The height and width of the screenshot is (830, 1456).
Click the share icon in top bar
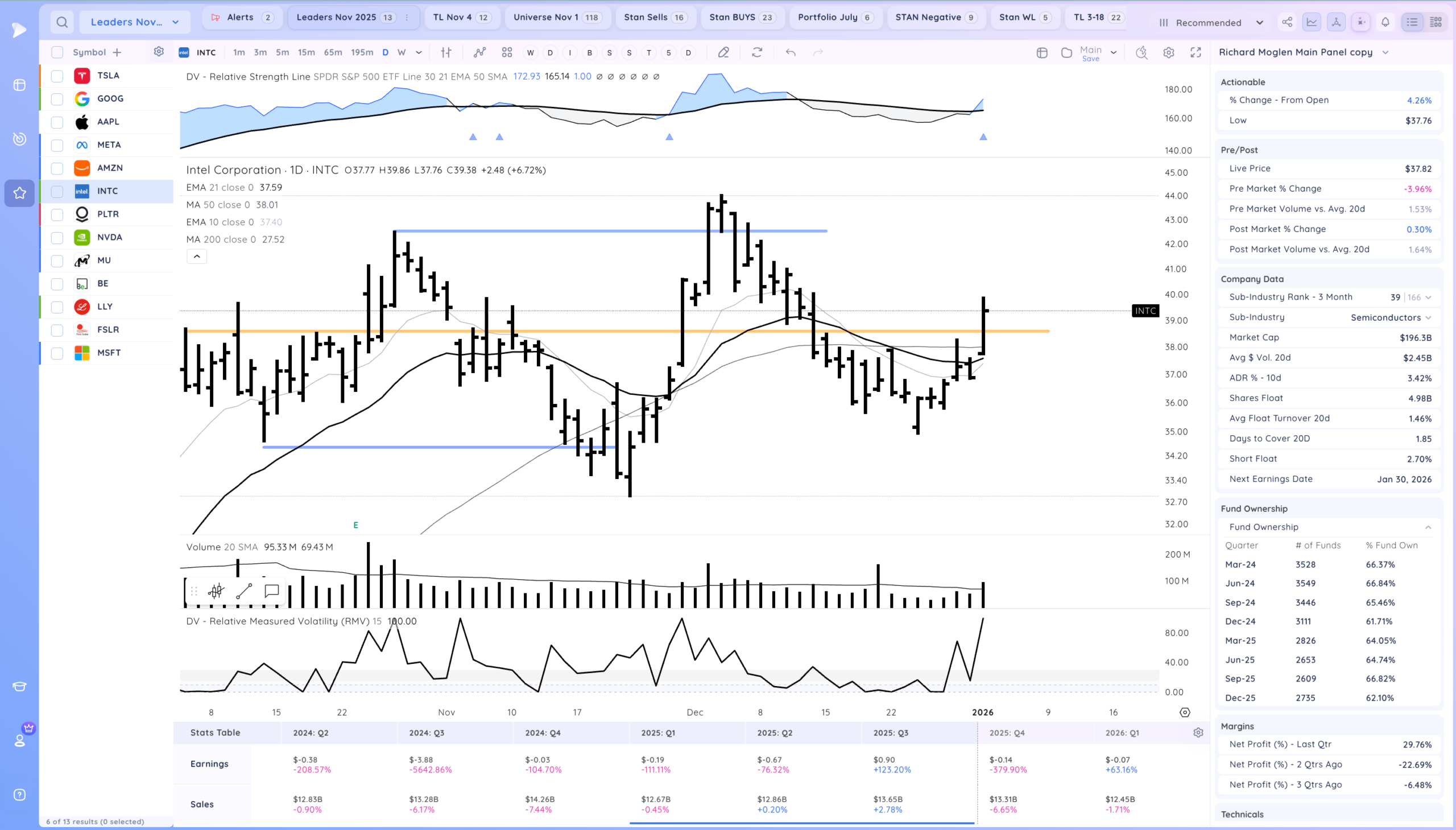pyautogui.click(x=1287, y=22)
